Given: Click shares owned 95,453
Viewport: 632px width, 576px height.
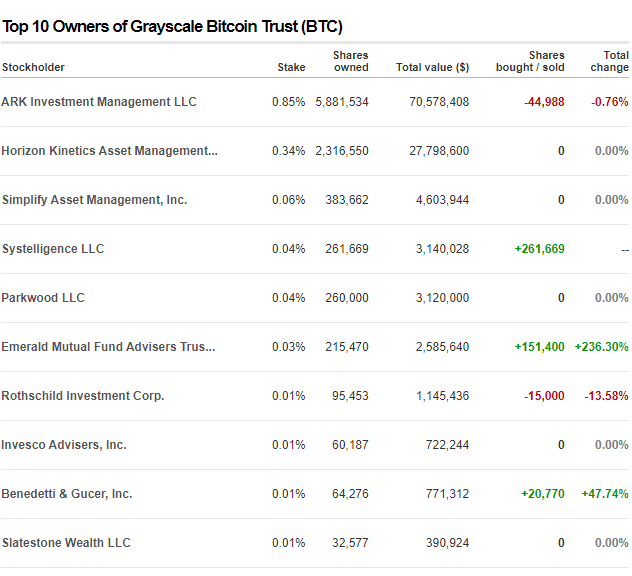Looking at the screenshot, I should tap(350, 395).
